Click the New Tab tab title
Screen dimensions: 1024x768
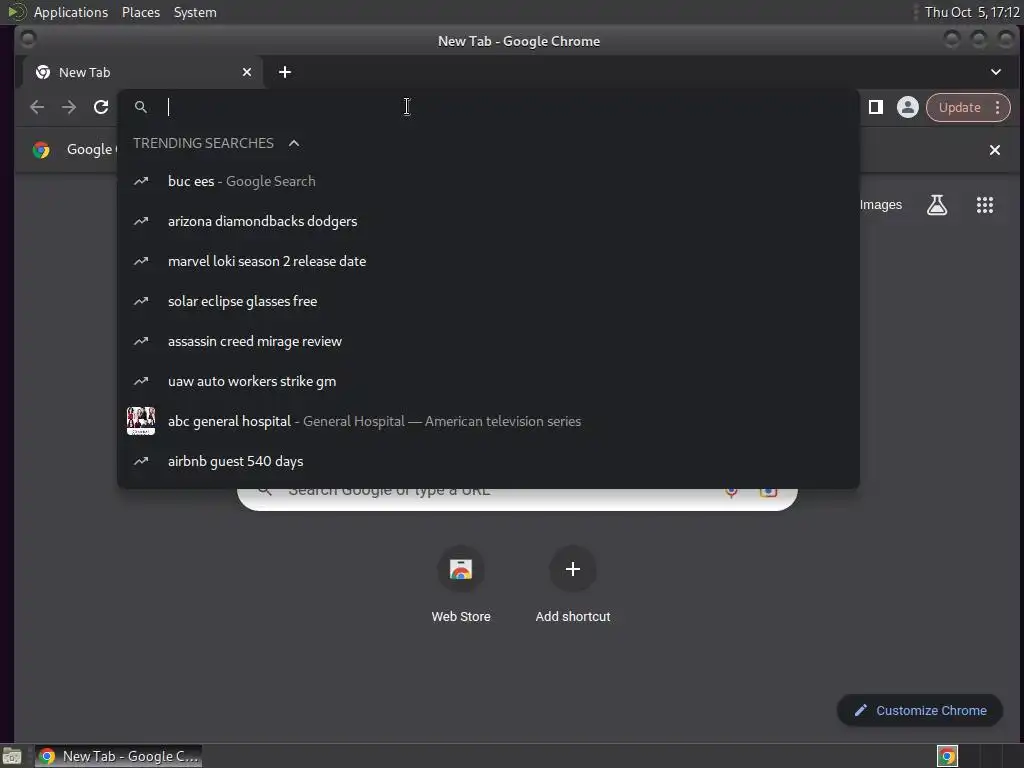pyautogui.click(x=84, y=72)
